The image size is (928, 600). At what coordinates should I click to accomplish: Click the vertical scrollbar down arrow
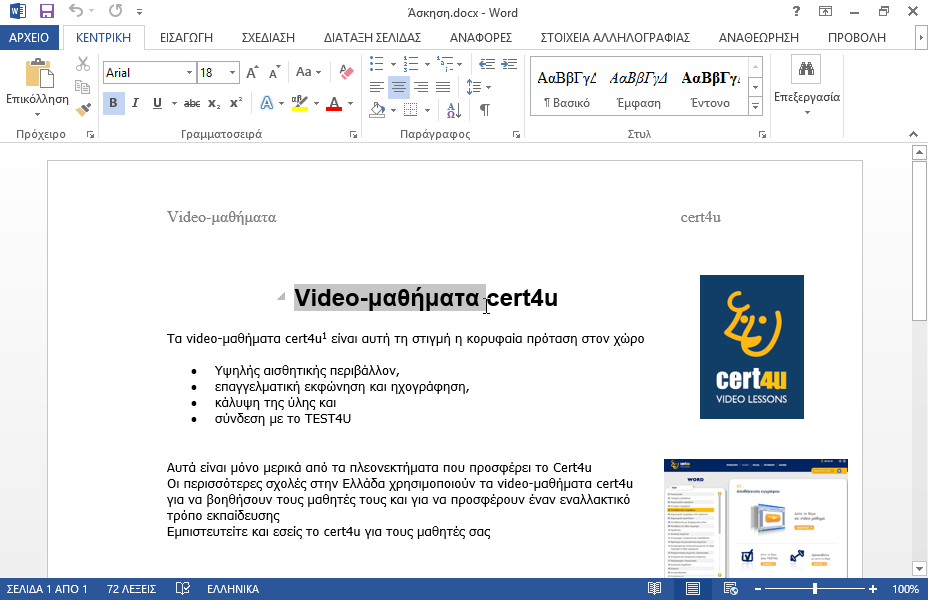click(x=919, y=569)
